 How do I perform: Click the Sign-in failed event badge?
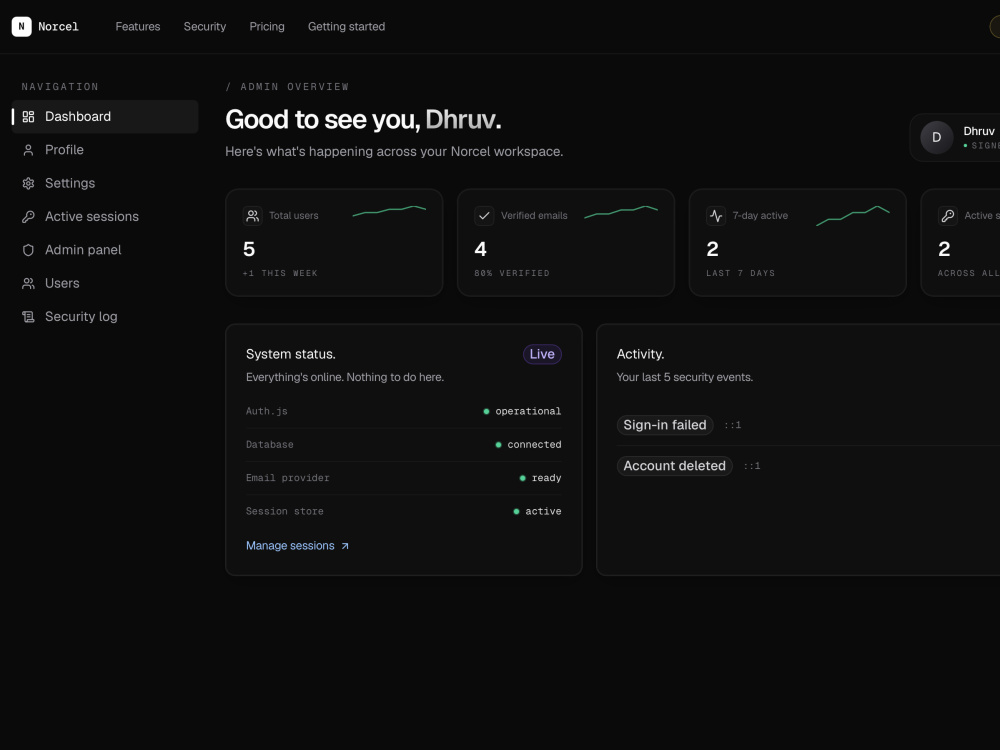coord(665,425)
